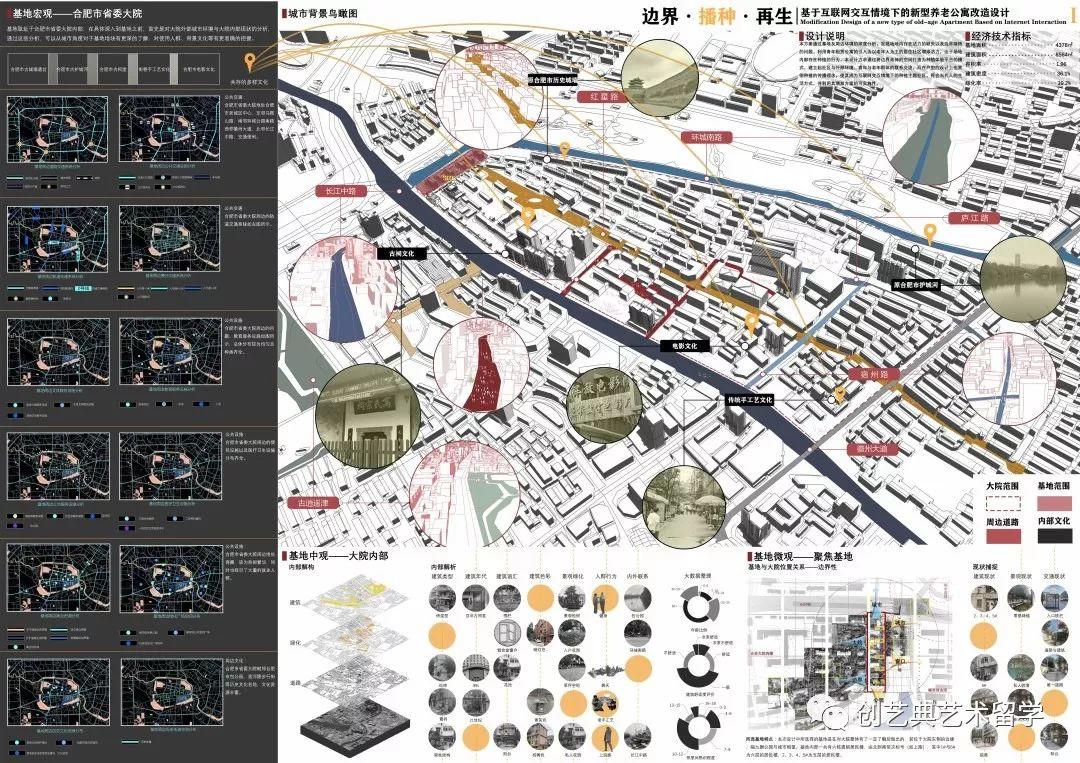Select the 建筑类型 column header

442,576
